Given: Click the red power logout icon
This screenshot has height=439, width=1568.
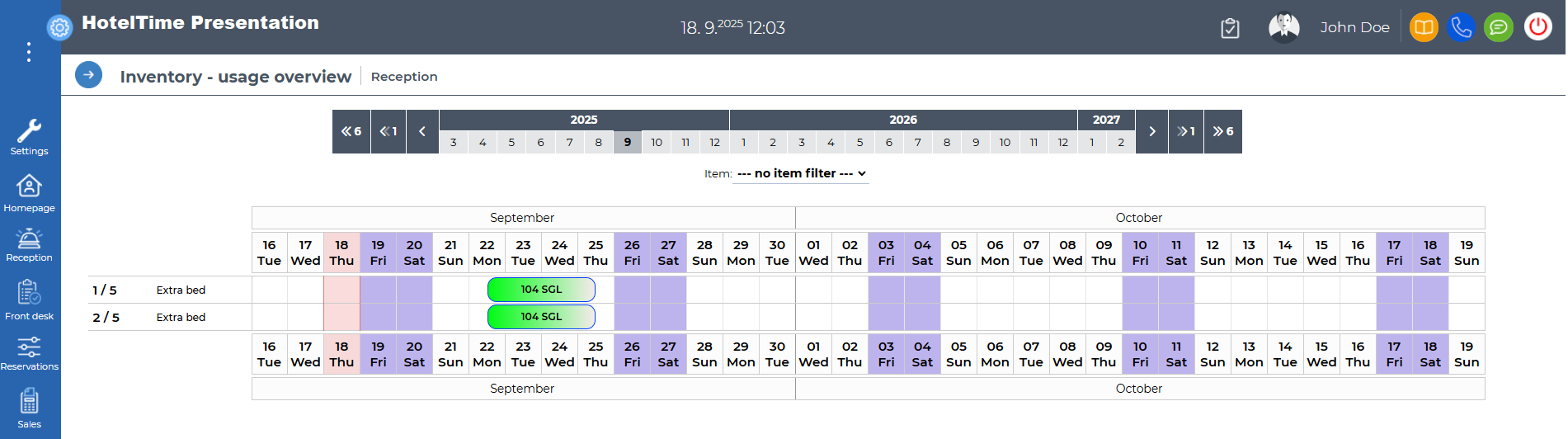Looking at the screenshot, I should pos(1537,27).
